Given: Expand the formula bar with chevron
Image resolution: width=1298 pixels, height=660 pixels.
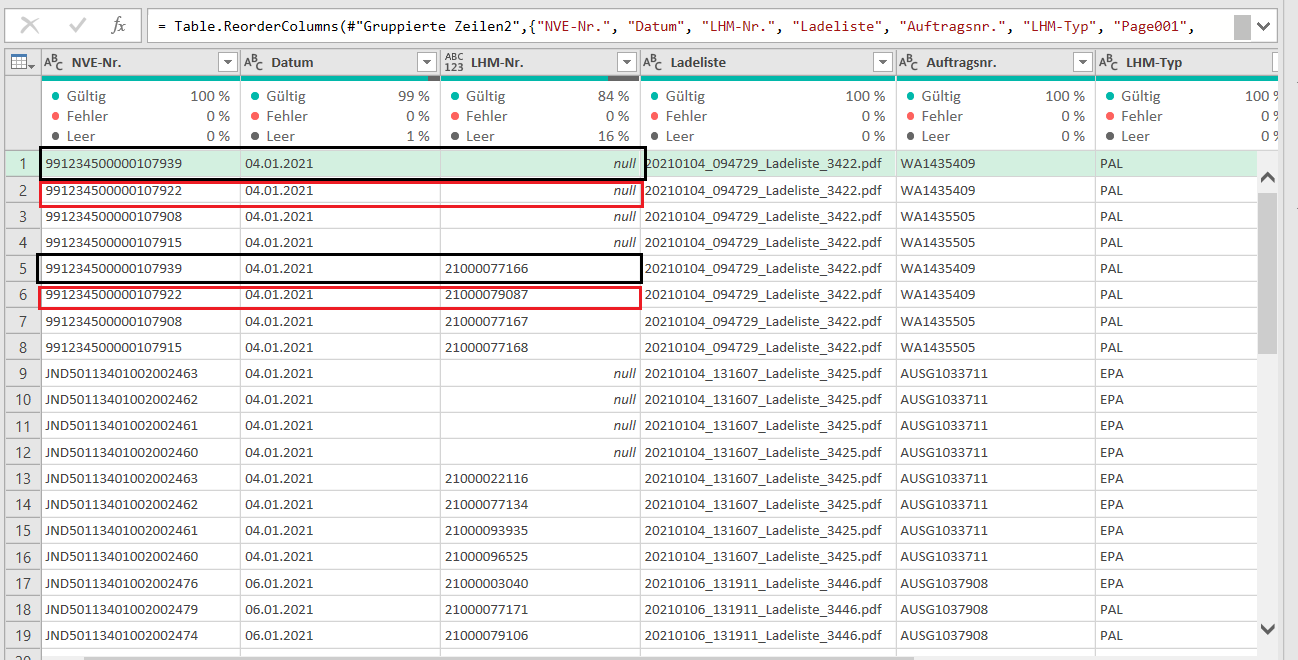Looking at the screenshot, I should point(1265,27).
